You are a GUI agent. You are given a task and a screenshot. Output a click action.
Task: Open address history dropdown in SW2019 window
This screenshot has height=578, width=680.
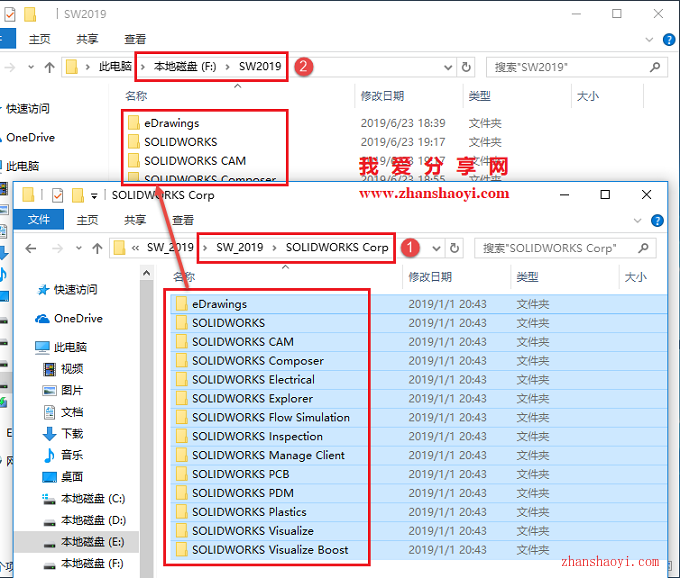point(448,68)
